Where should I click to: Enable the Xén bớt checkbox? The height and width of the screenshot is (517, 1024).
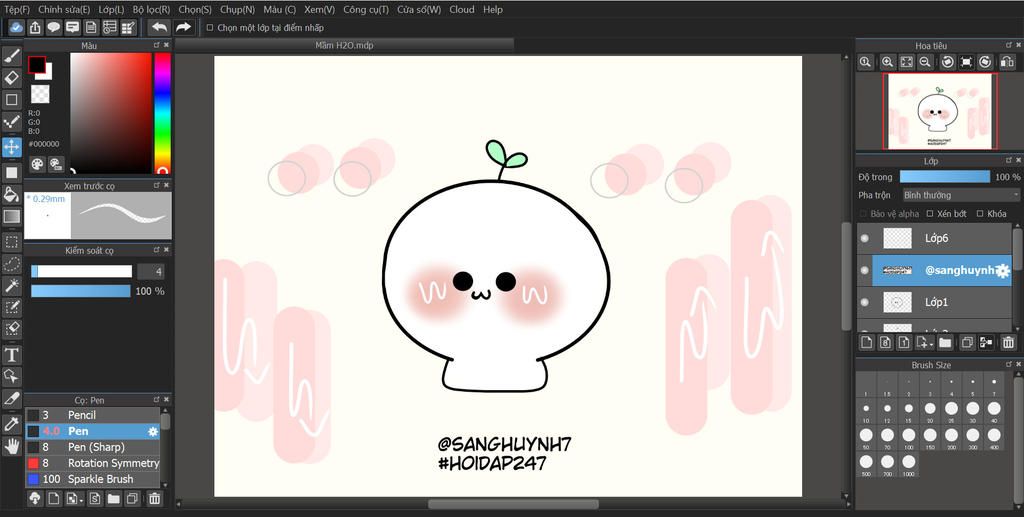930,214
